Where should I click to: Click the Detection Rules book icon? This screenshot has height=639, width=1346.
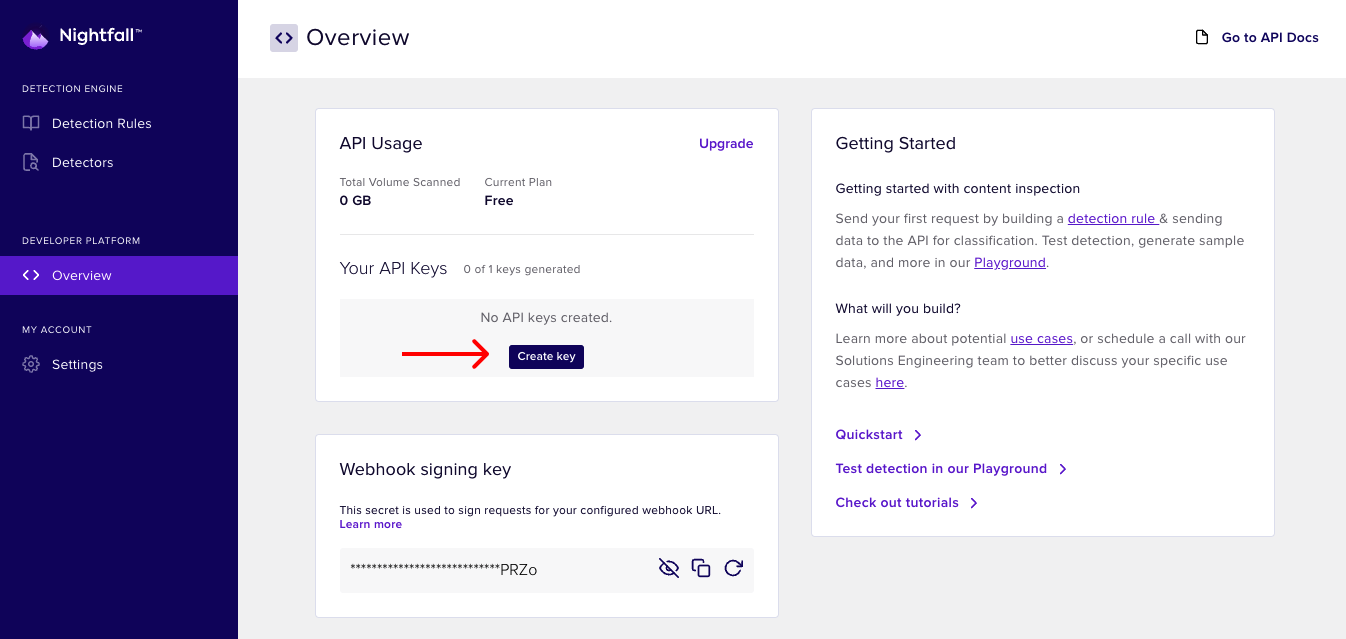tap(31, 123)
